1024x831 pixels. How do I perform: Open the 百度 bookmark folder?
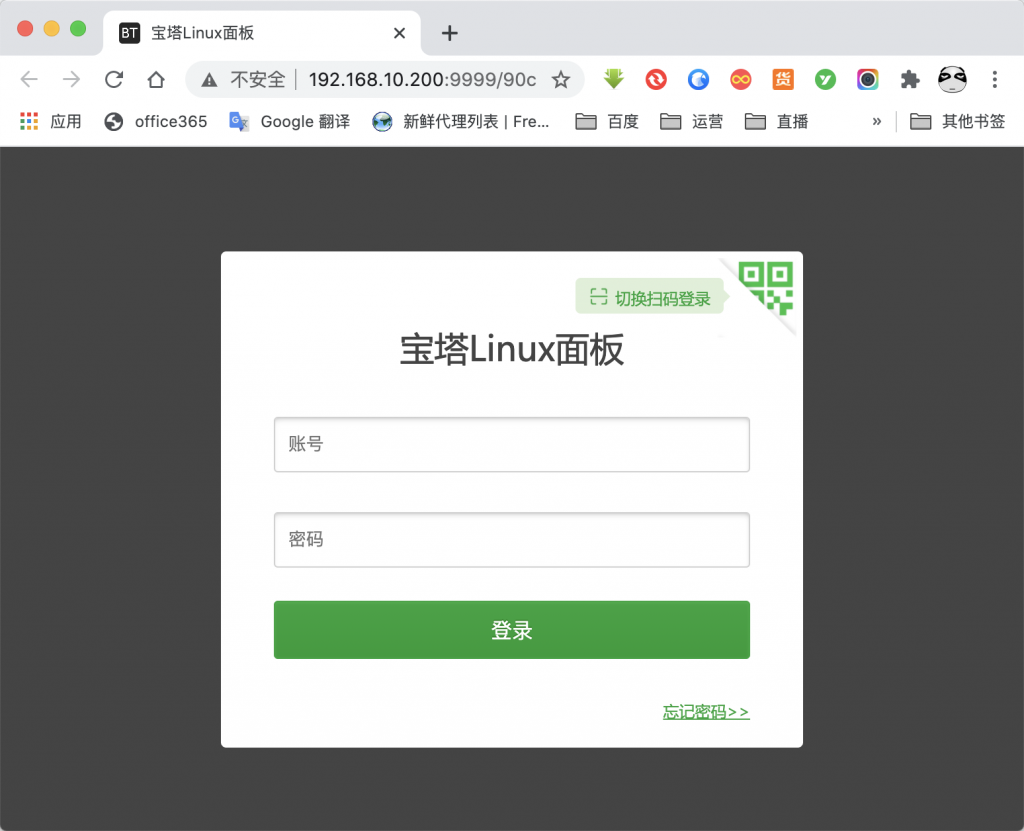[607, 122]
